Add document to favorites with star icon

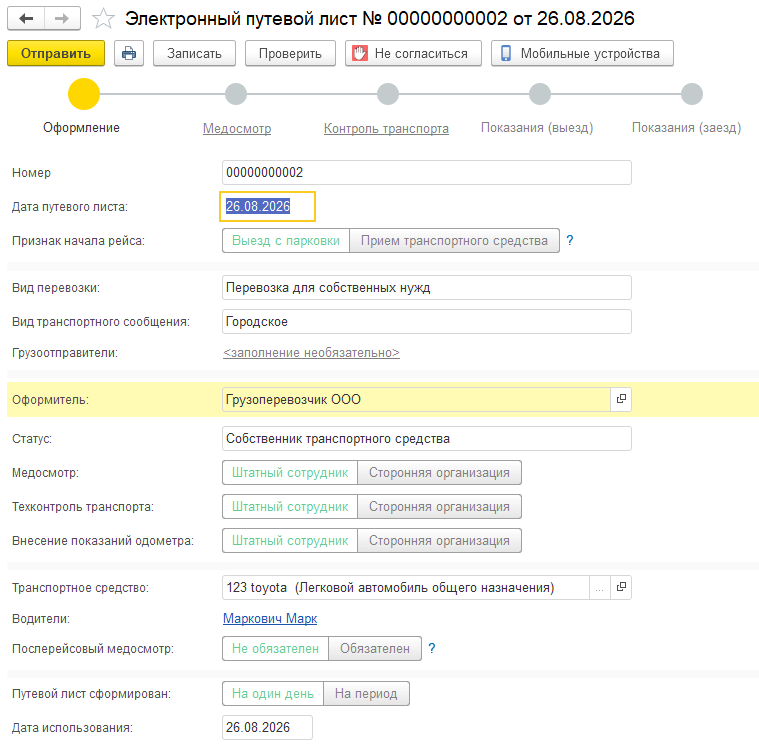[103, 19]
